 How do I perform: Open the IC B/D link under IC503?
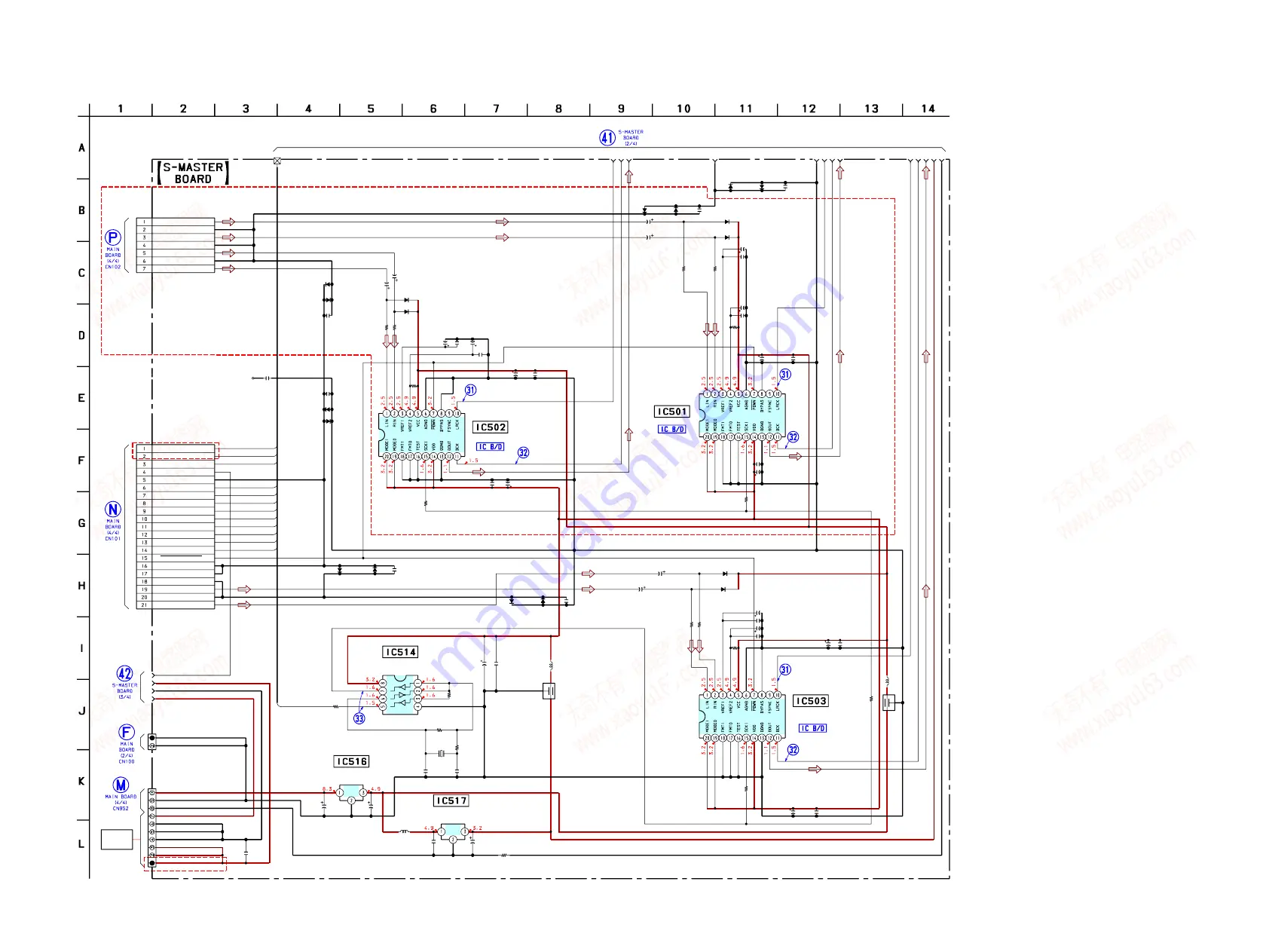pos(813,729)
